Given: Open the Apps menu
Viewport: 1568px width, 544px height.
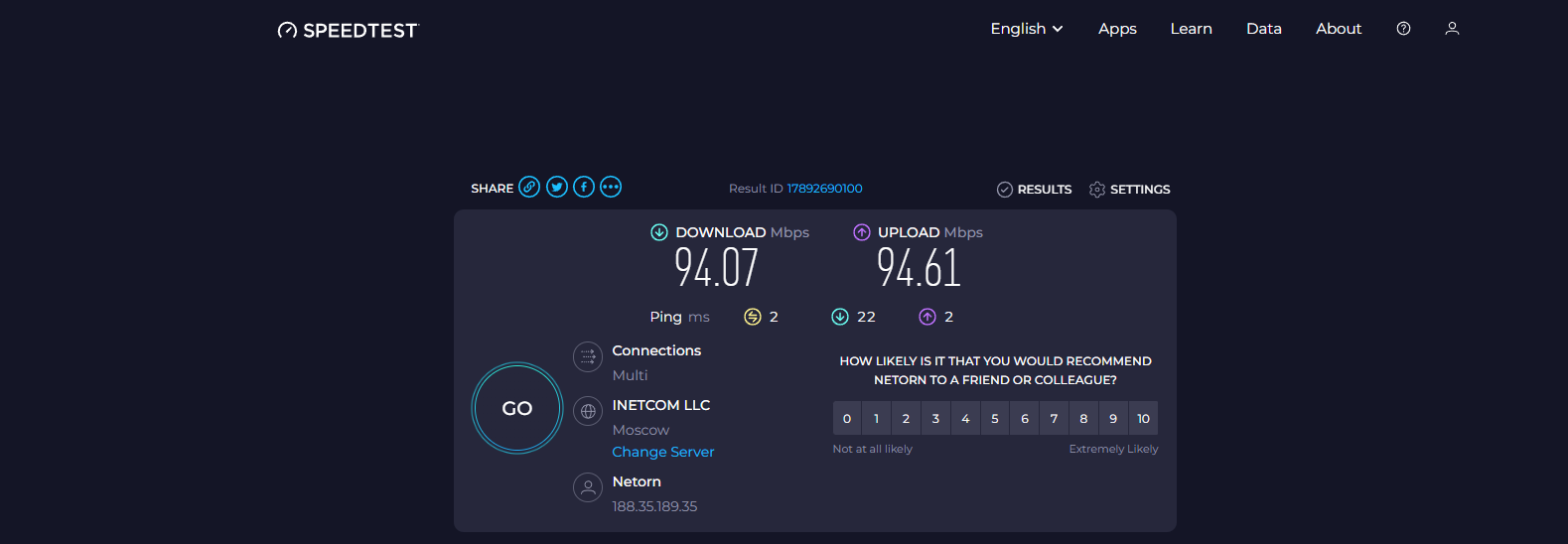Looking at the screenshot, I should [1117, 29].
